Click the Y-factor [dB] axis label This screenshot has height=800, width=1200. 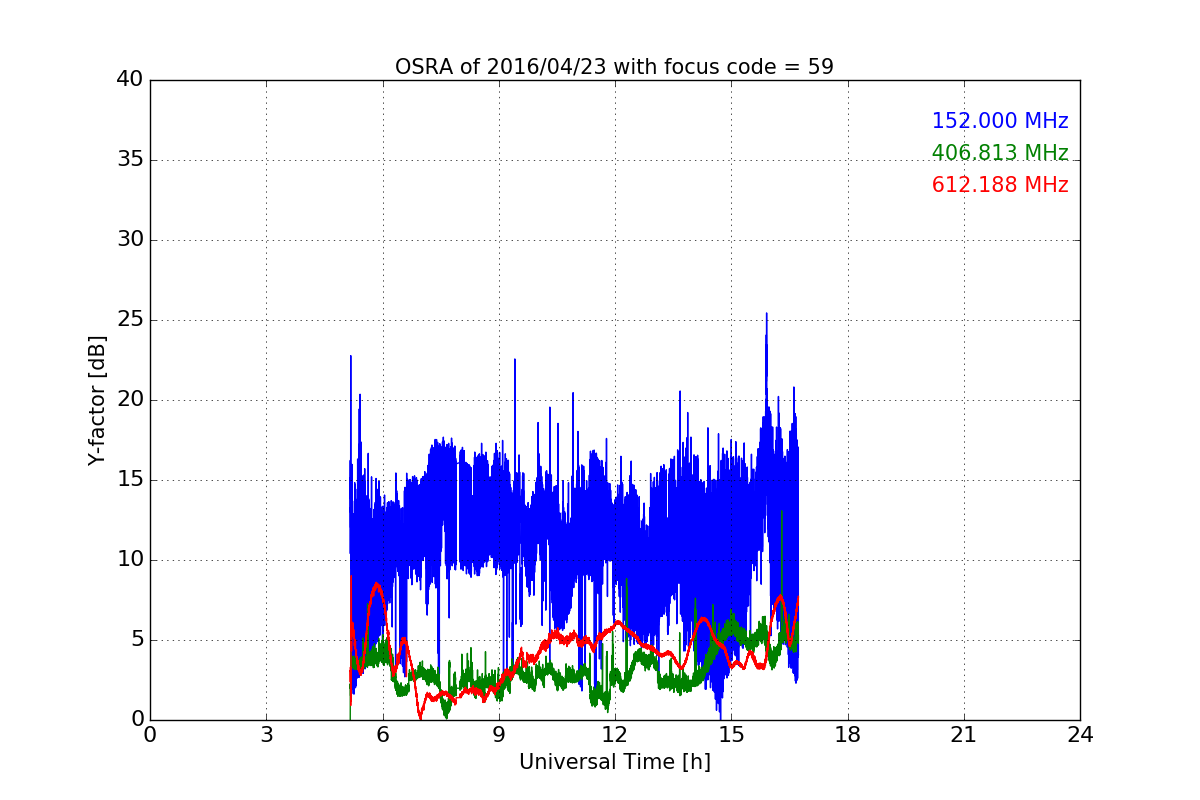click(97, 400)
